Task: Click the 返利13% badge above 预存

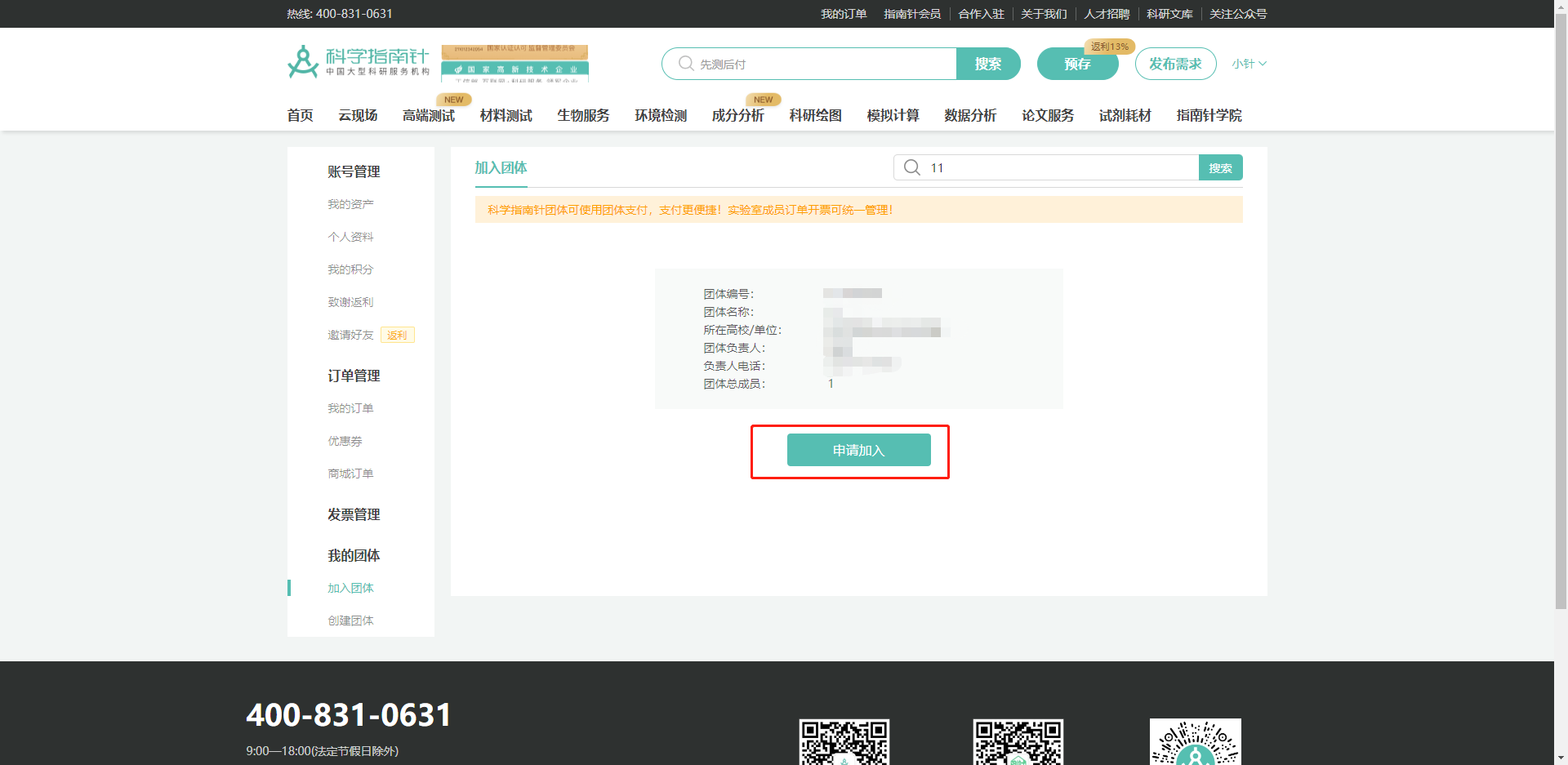Action: tap(1111, 47)
